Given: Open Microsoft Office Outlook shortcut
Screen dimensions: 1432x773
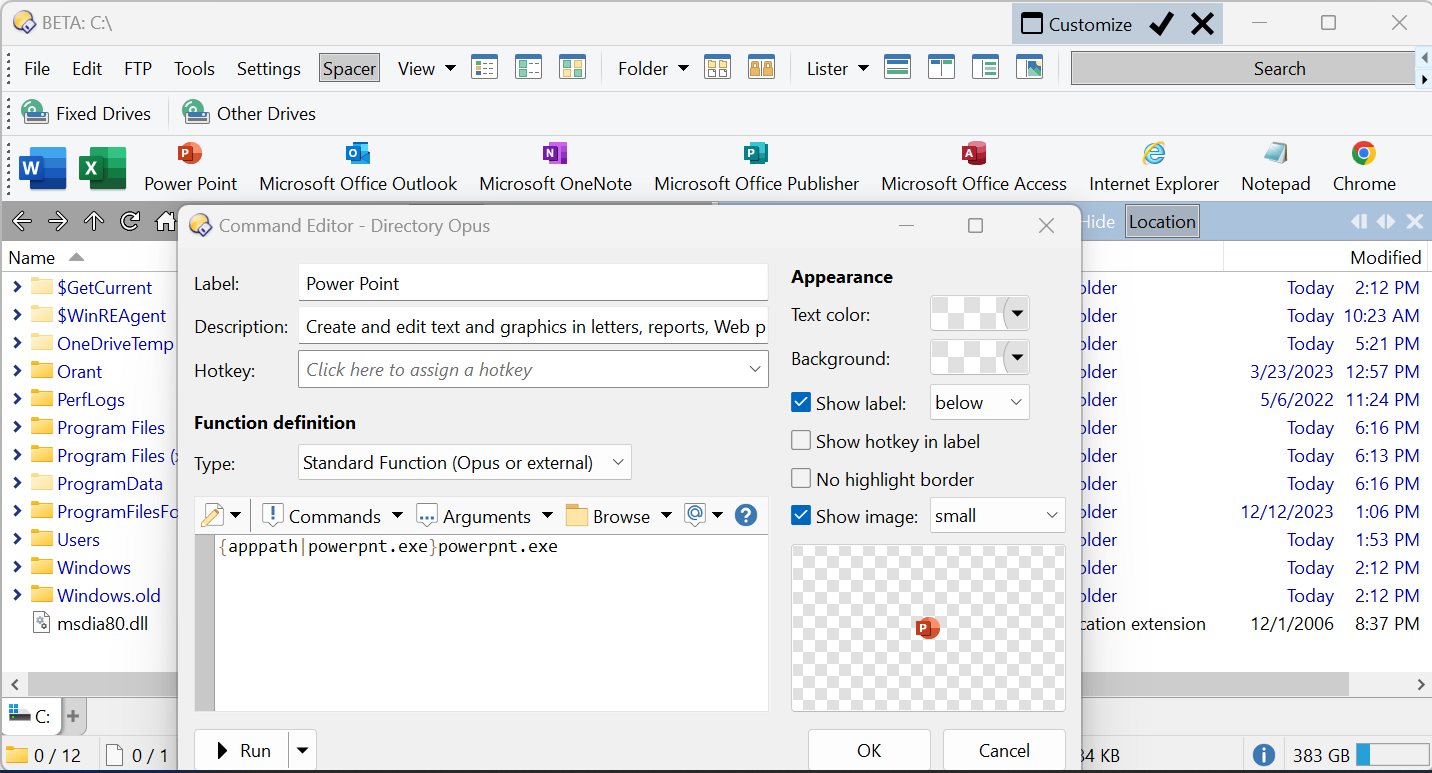Looking at the screenshot, I should [x=358, y=168].
